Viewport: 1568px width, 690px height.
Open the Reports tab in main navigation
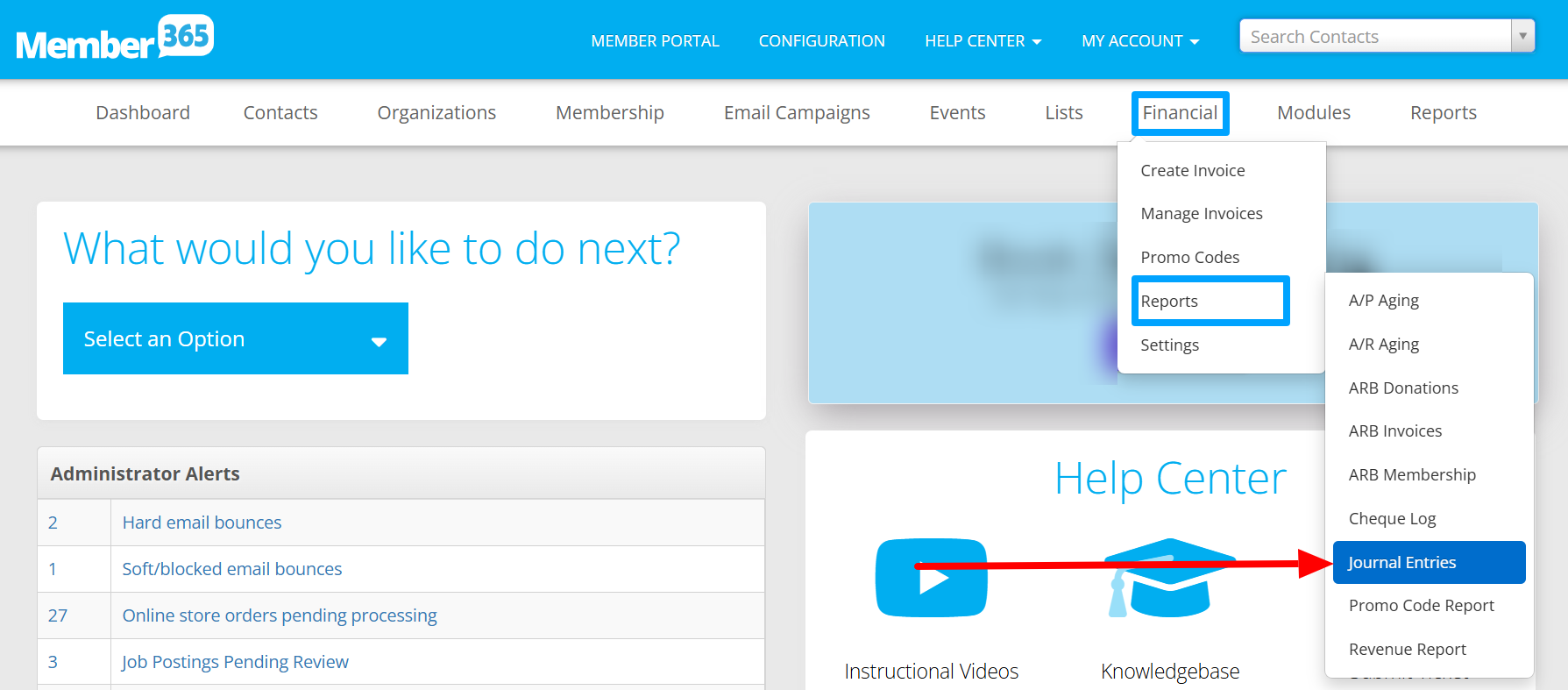coord(1444,112)
